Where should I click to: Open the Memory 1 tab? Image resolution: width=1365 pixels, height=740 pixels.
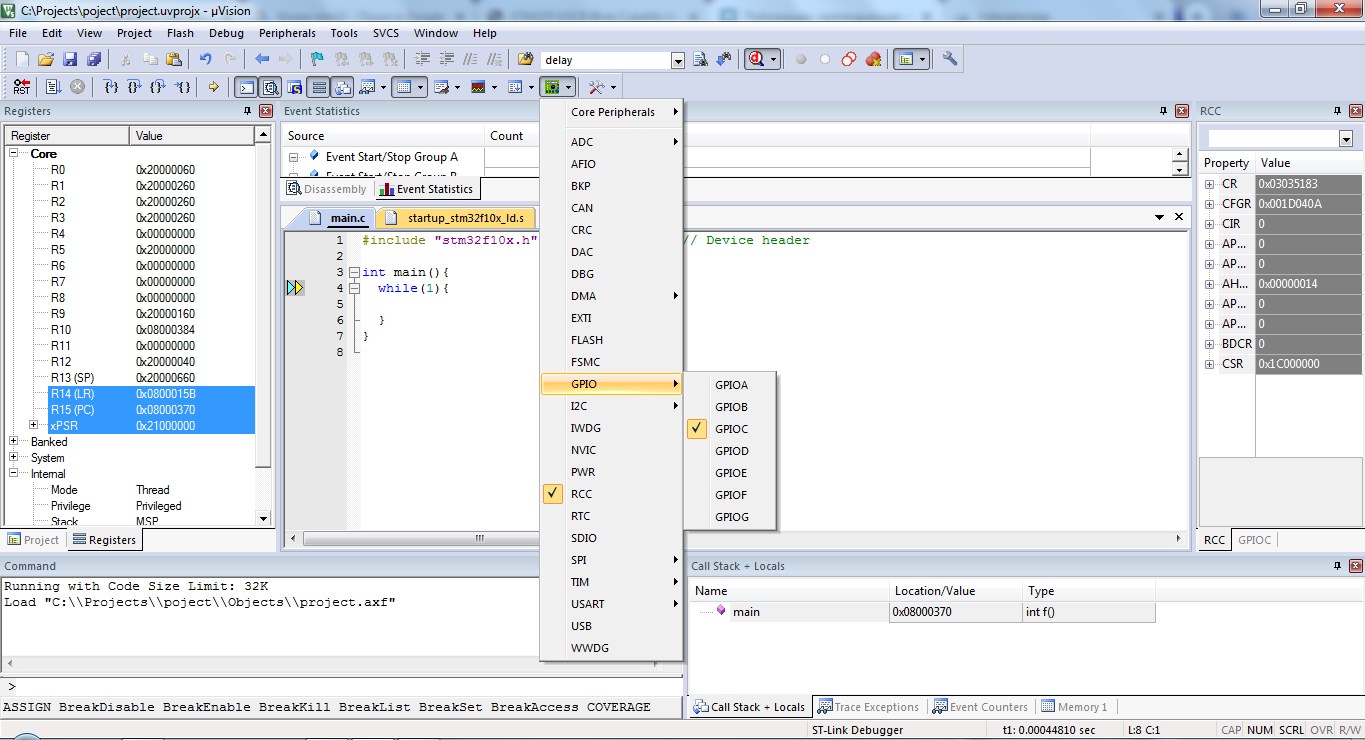coord(1076,707)
